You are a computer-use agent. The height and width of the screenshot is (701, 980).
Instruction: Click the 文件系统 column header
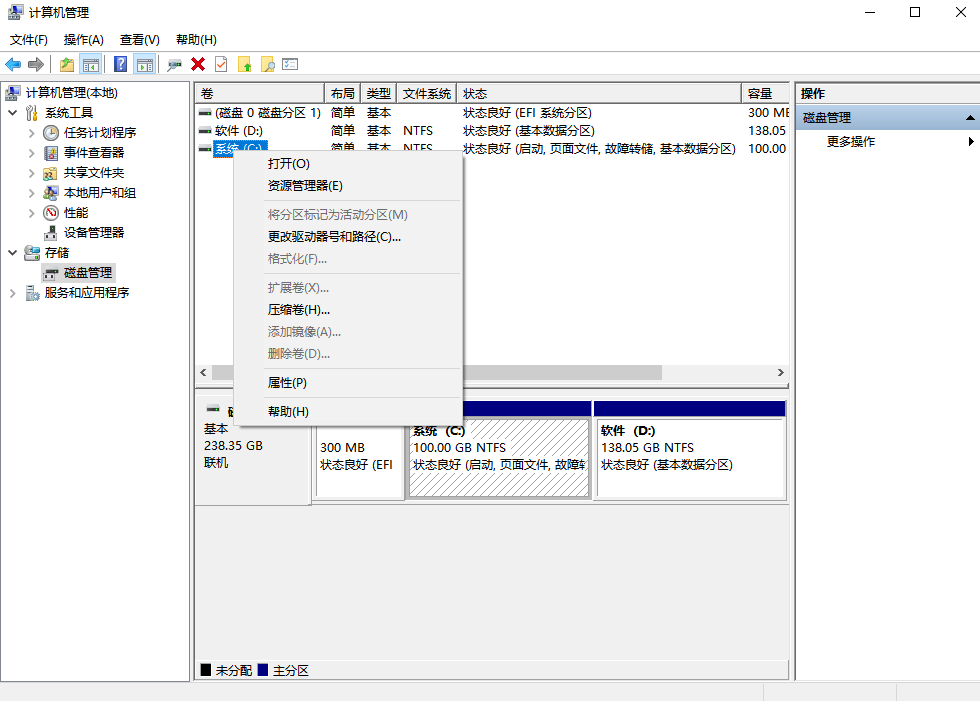click(x=426, y=93)
